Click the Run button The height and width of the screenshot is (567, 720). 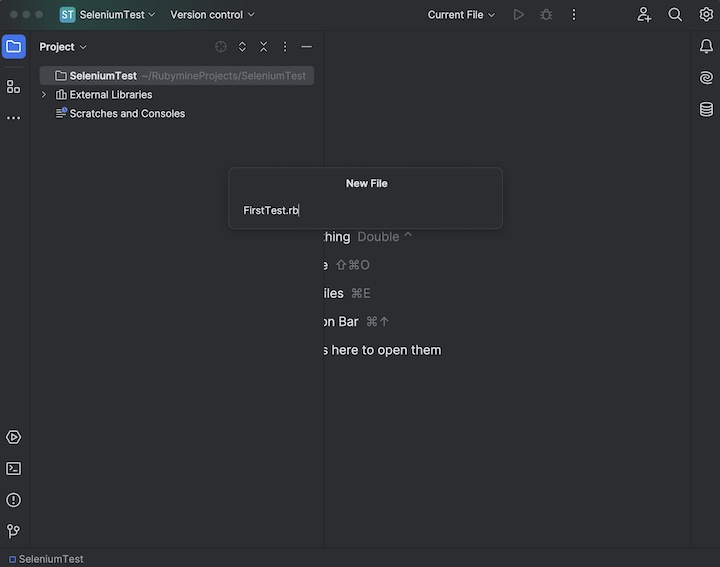click(x=518, y=15)
